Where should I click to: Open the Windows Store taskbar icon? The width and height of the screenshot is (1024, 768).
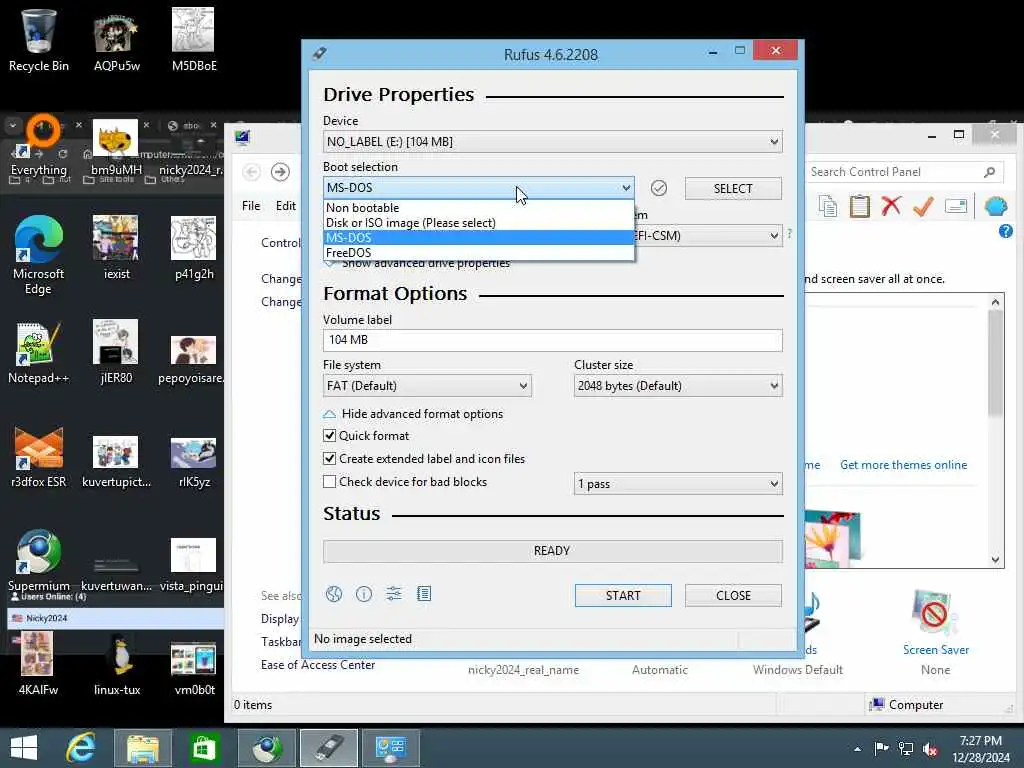click(203, 748)
